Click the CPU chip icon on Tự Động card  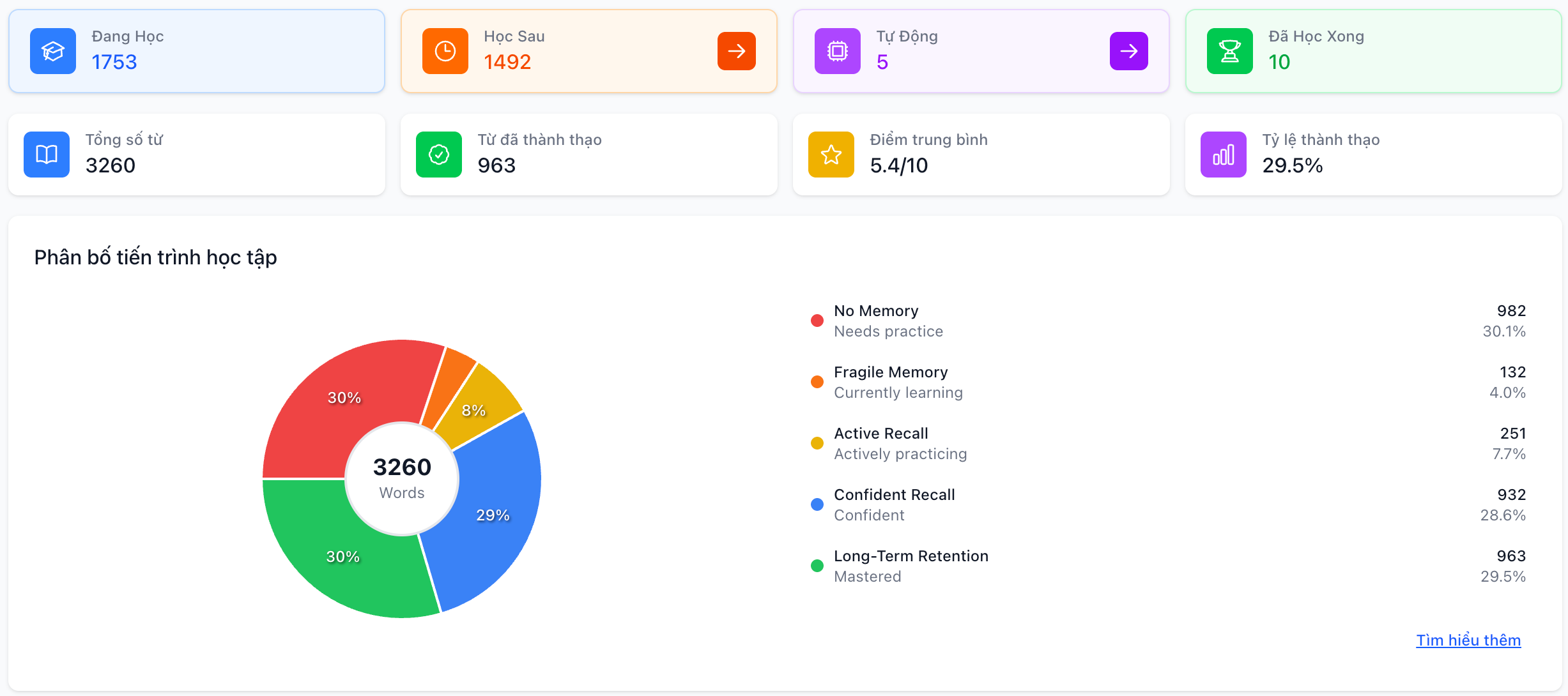point(837,51)
